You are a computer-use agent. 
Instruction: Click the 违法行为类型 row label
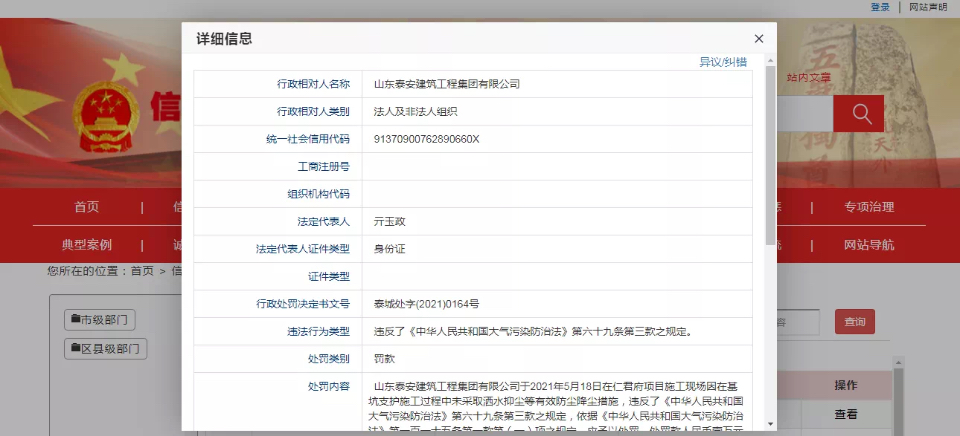pos(318,331)
